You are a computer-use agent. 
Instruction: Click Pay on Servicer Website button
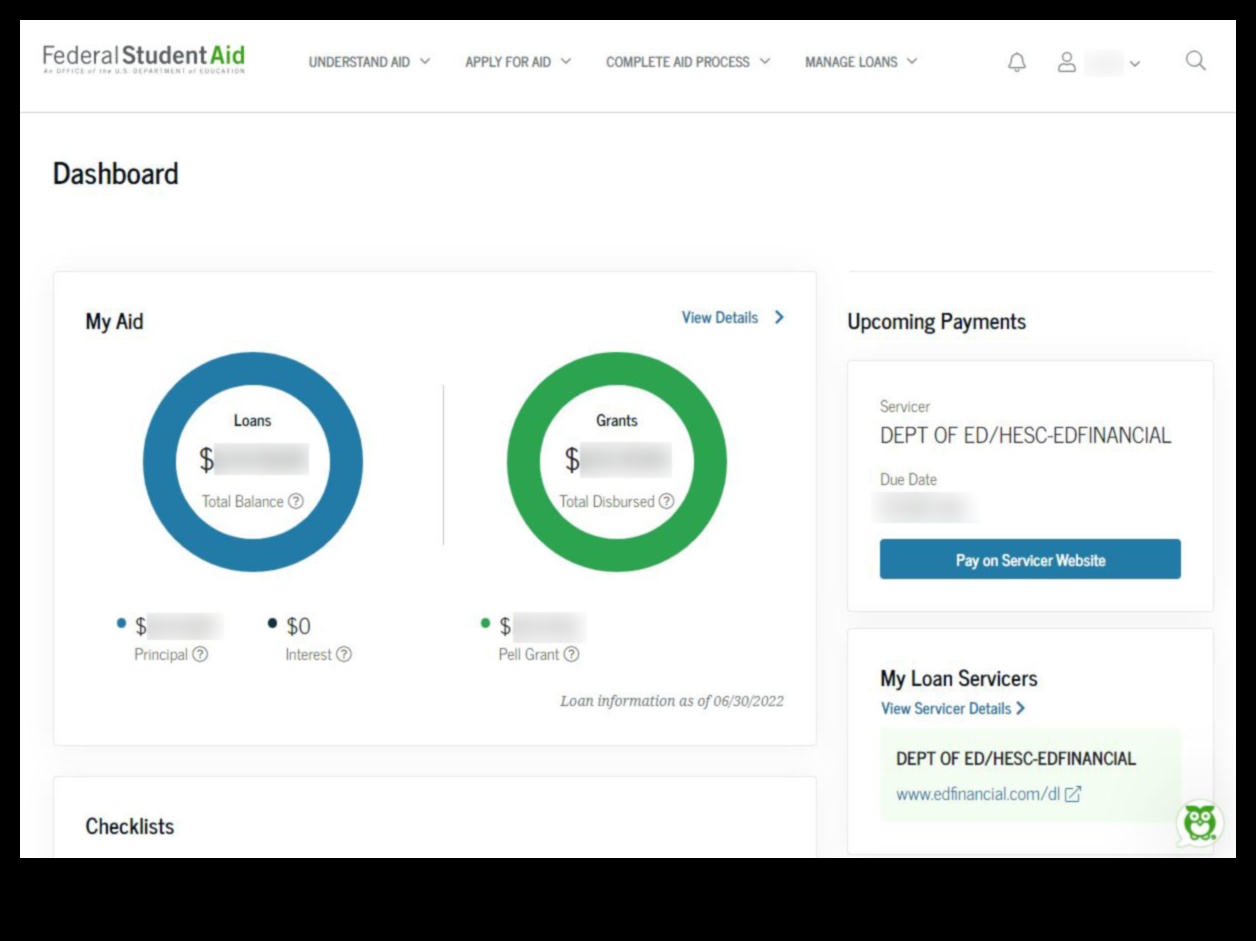(x=1030, y=560)
